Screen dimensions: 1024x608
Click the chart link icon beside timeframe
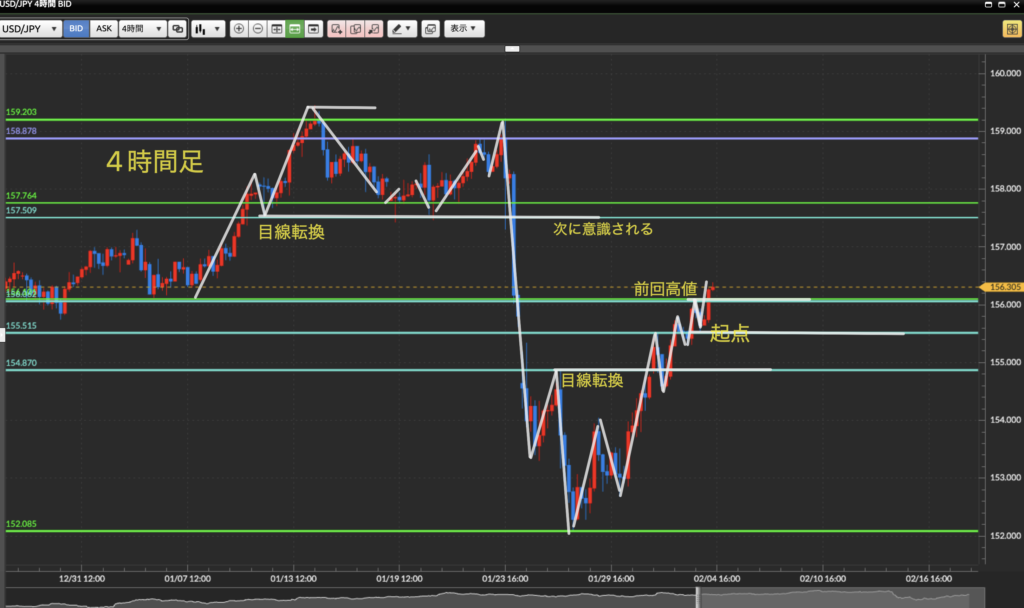pos(177,29)
